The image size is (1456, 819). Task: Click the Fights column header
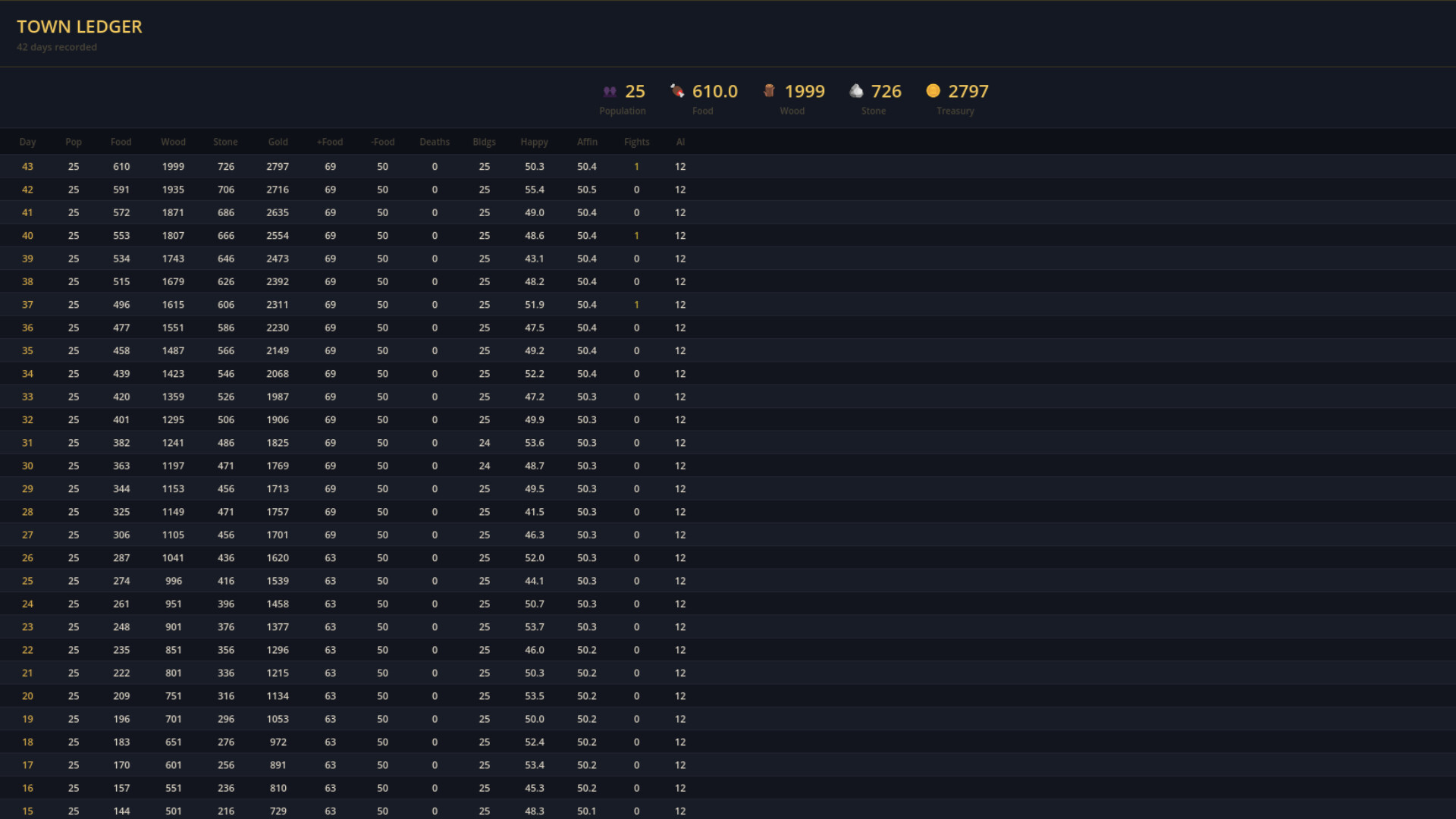(x=636, y=142)
